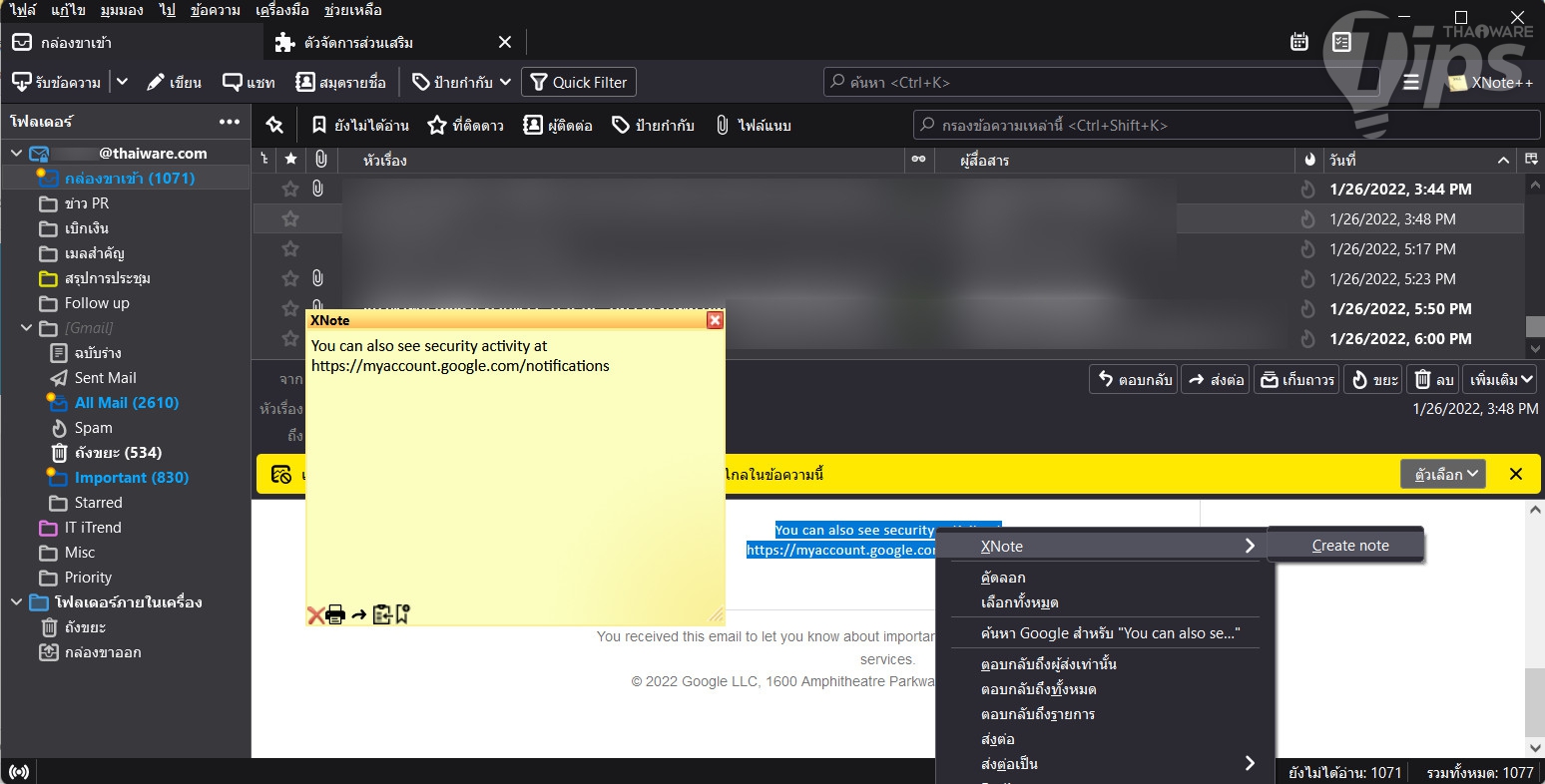
Task: Open the hamburger application menu
Action: (x=1411, y=82)
